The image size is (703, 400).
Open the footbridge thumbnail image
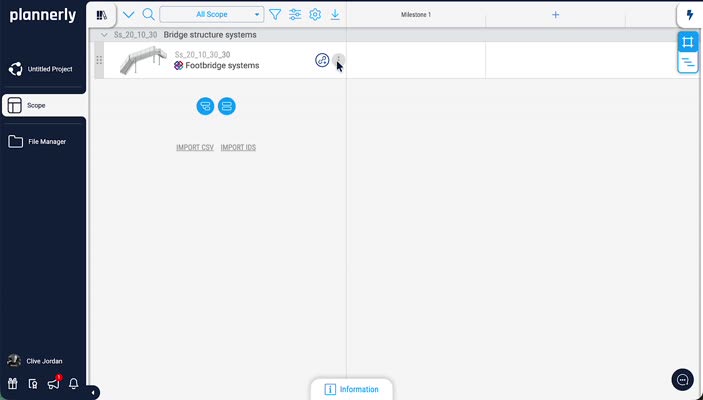[x=143, y=60]
